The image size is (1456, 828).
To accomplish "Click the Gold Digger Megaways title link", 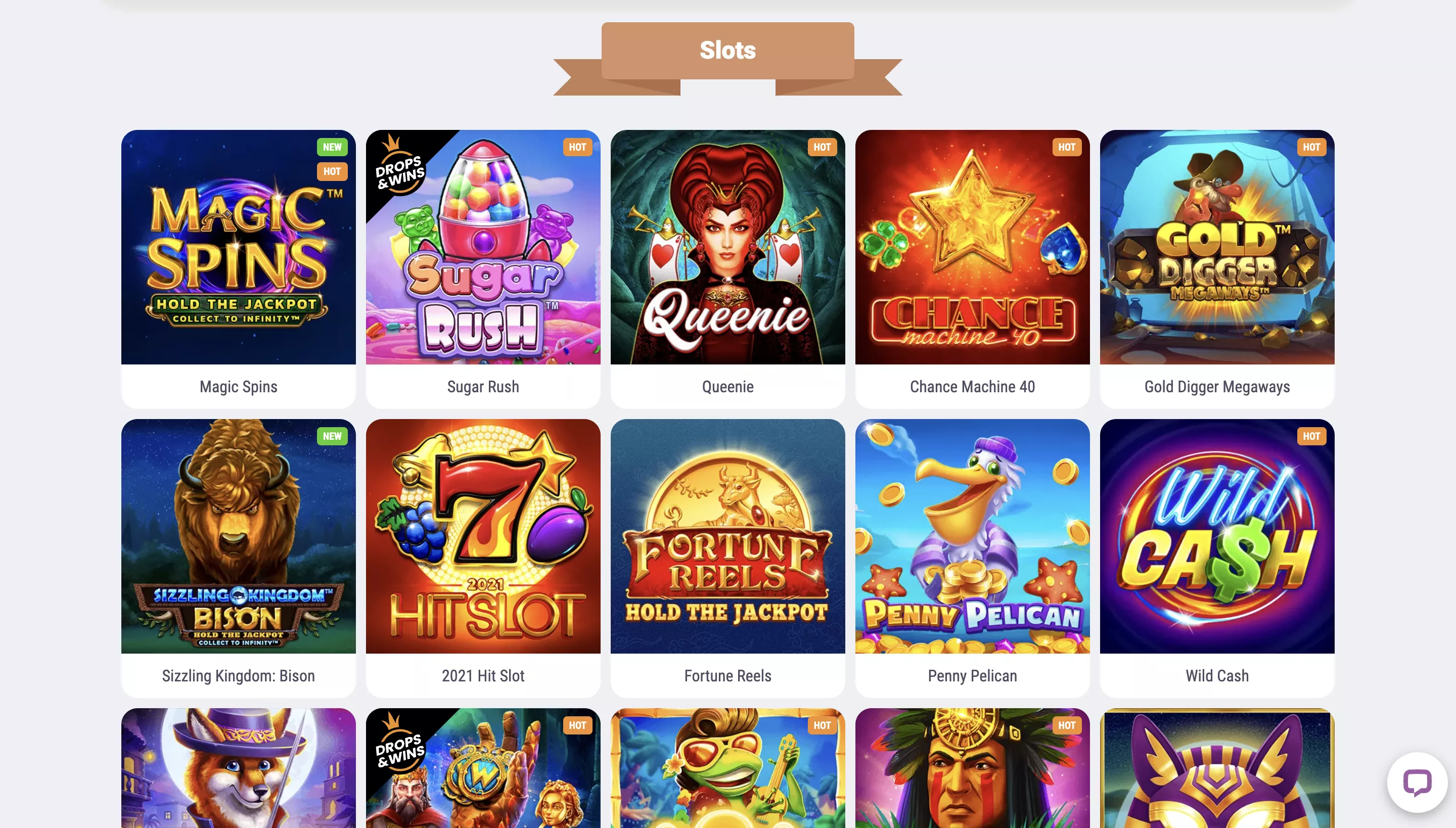I will (x=1217, y=387).
